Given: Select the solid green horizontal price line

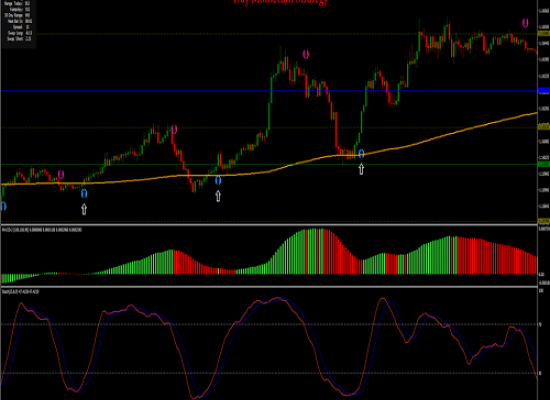Looking at the screenshot, I should tap(269, 164).
